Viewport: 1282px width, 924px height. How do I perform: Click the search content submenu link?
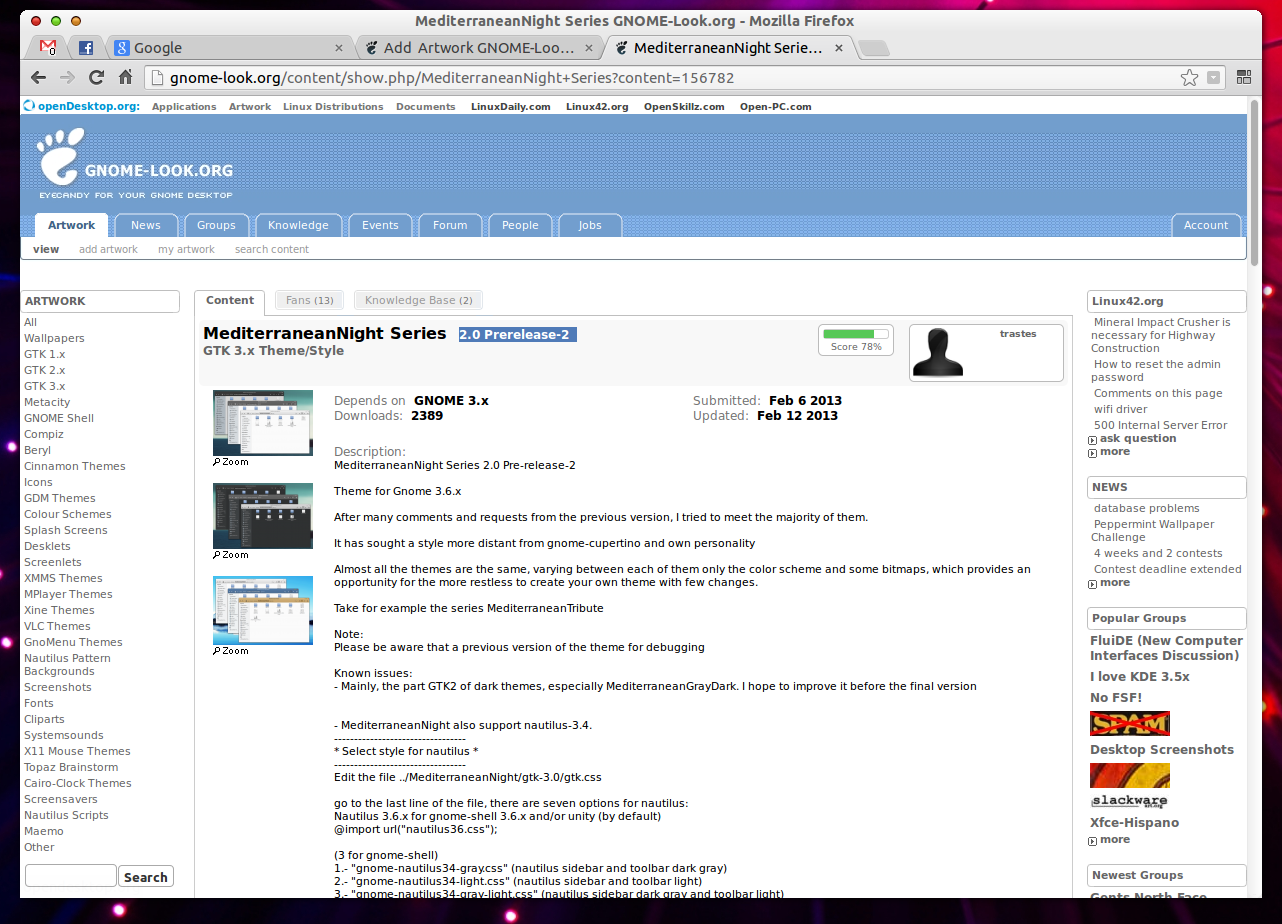[x=272, y=250]
